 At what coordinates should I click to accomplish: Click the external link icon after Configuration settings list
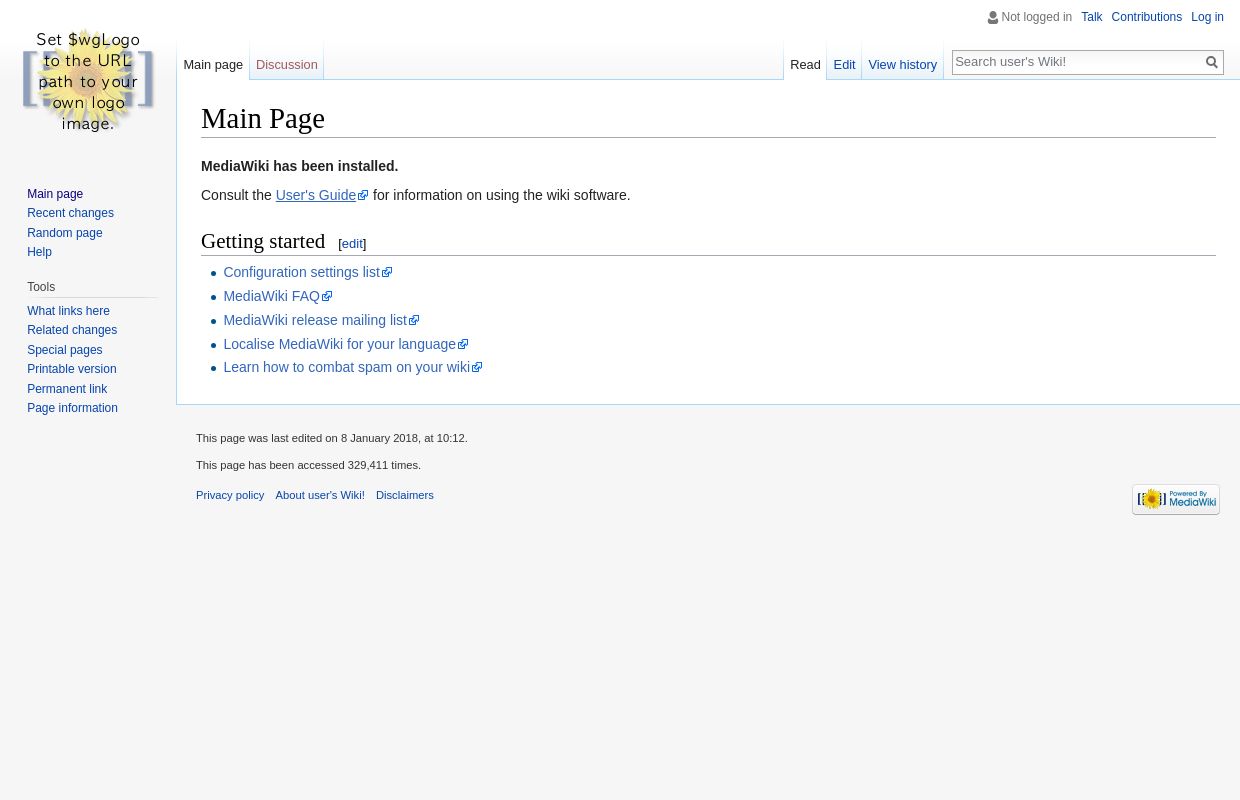click(387, 272)
